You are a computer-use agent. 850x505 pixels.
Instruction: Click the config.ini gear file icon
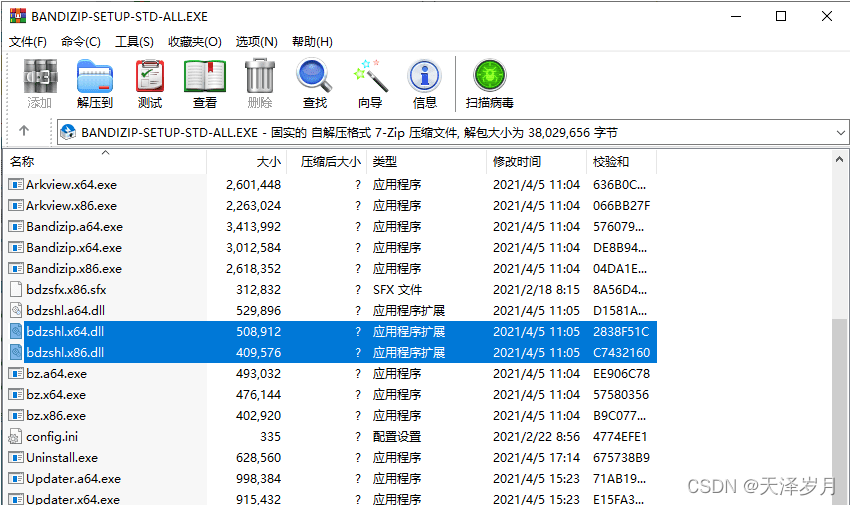15,437
